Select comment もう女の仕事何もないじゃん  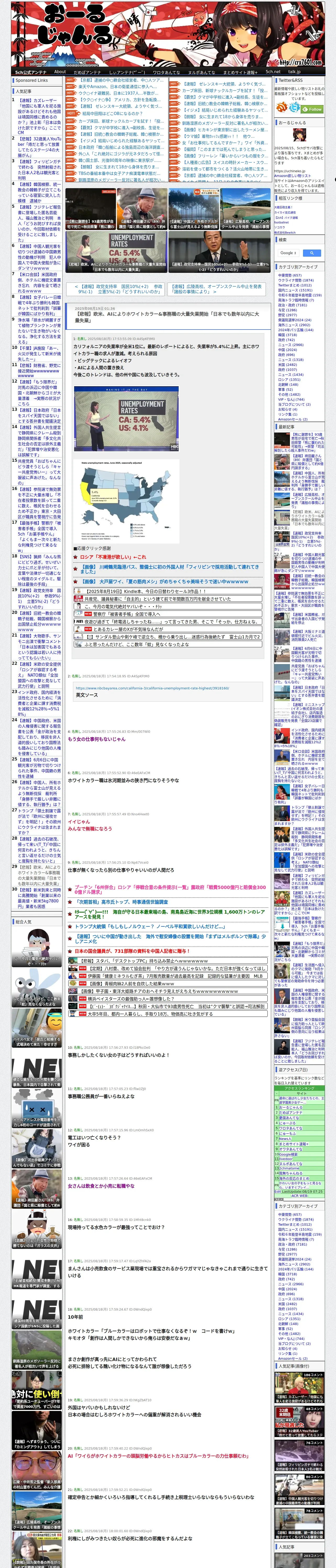[96, 739]
